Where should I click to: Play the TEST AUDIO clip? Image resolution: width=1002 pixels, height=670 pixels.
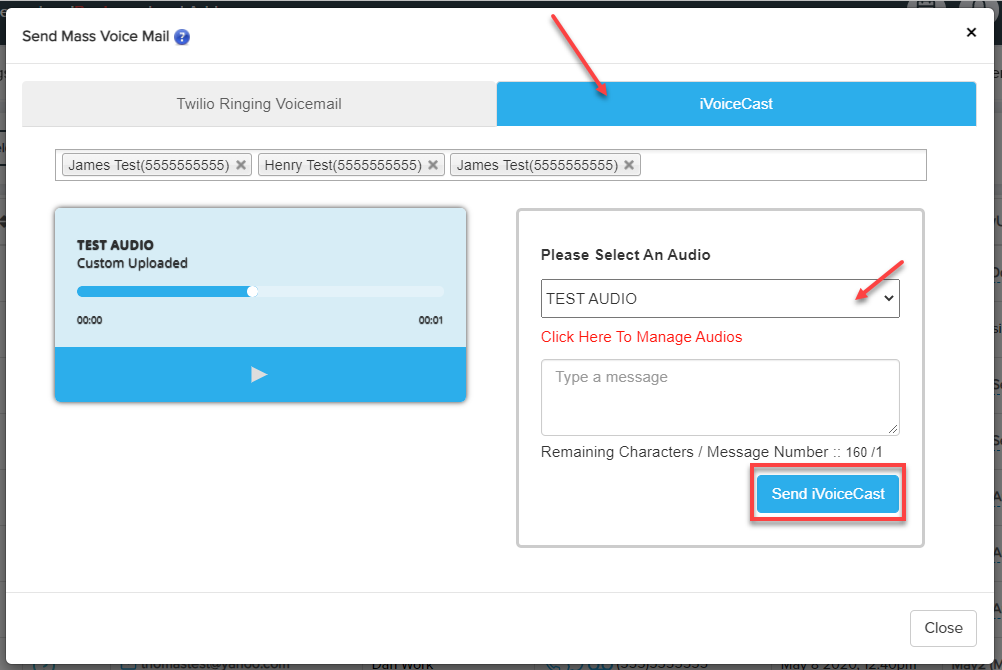coord(259,374)
